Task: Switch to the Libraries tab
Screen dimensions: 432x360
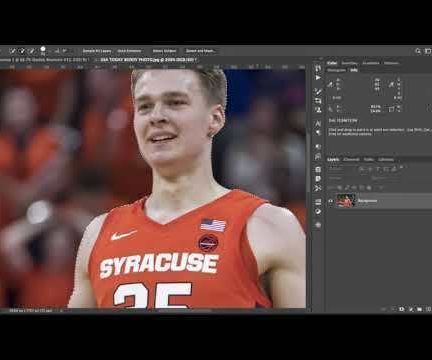Action: 386,160
